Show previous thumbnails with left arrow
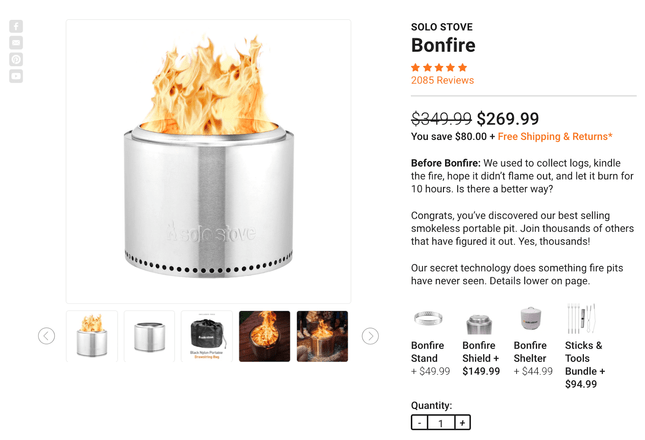This screenshot has width=645, height=440. tap(46, 336)
